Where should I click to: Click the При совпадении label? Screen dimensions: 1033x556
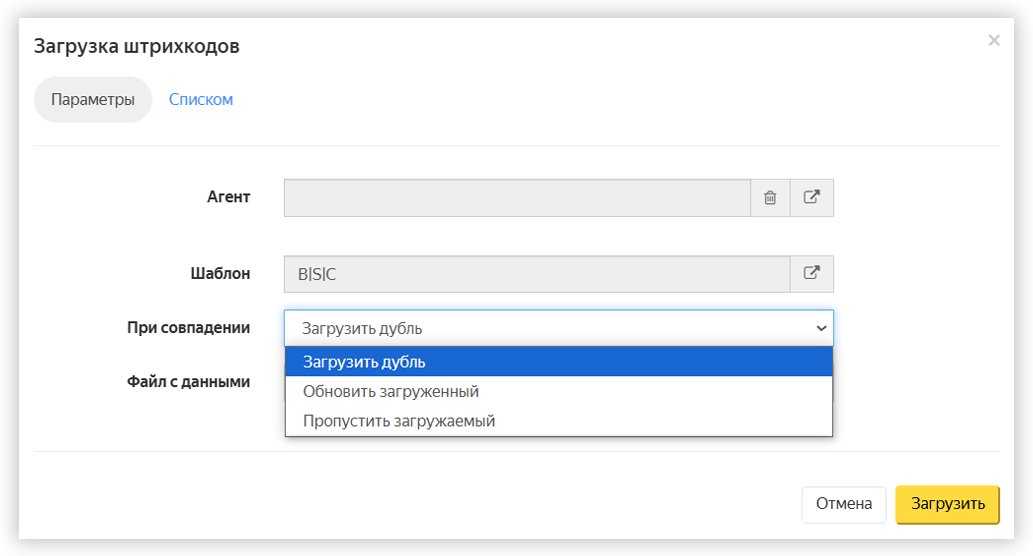pyautogui.click(x=188, y=327)
